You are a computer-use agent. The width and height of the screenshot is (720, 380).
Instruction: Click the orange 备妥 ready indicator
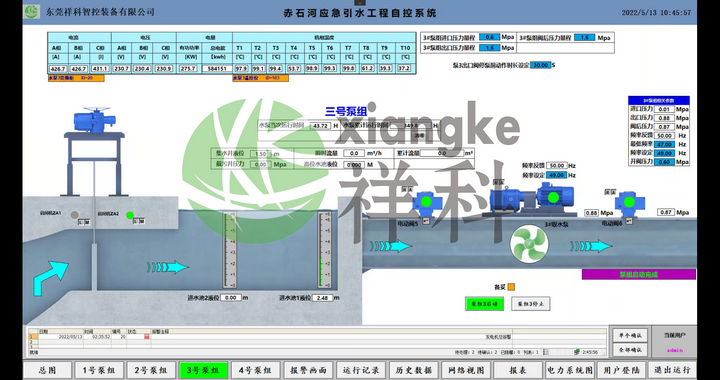tap(511, 287)
